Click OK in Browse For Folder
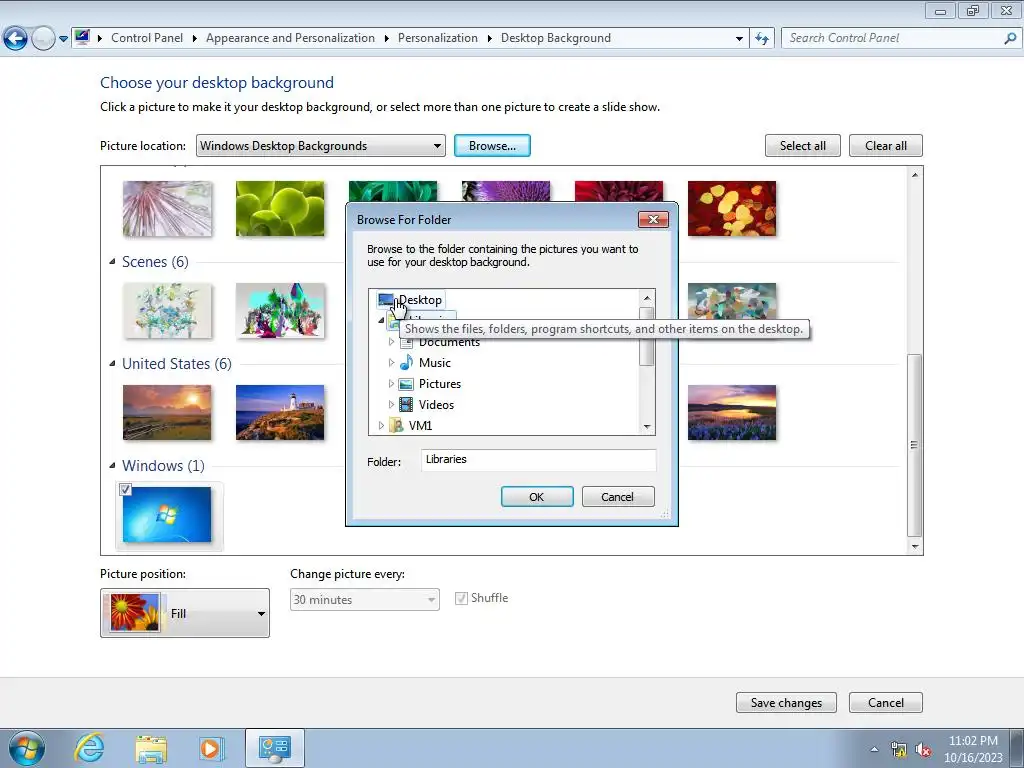Image resolution: width=1024 pixels, height=768 pixels. pyautogui.click(x=537, y=496)
